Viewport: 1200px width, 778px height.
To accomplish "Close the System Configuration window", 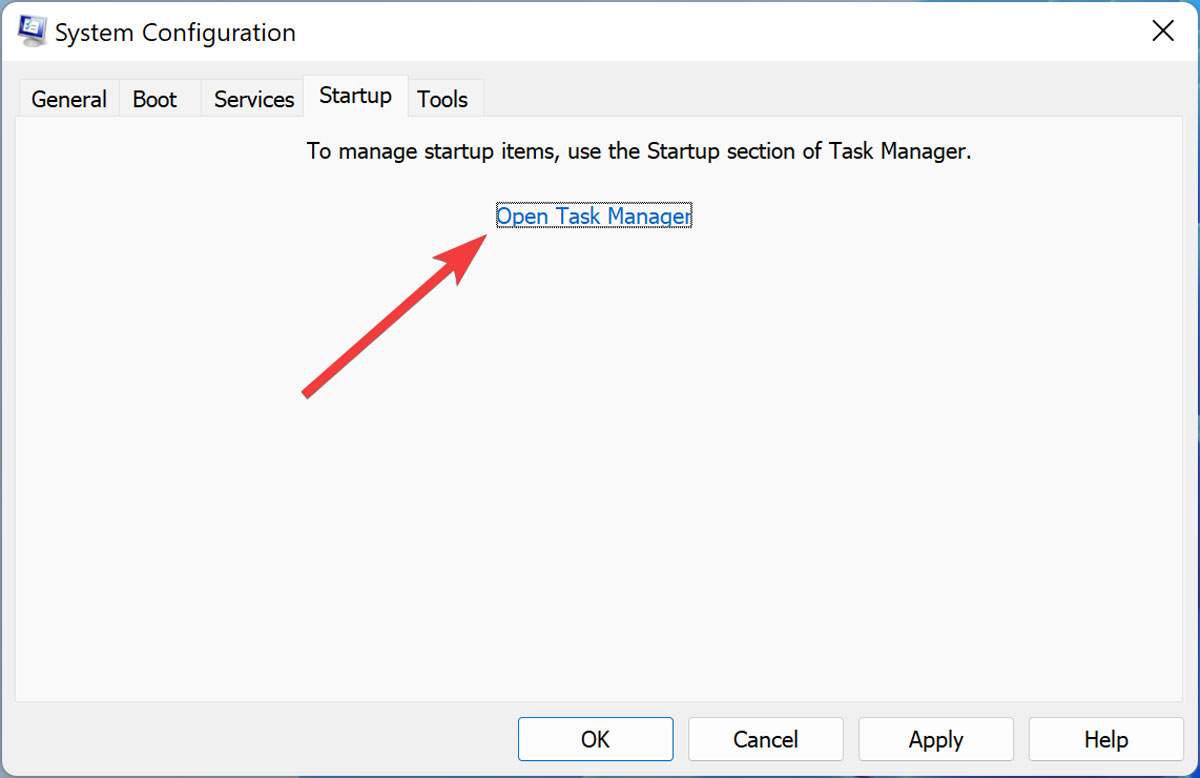I will (x=1162, y=30).
